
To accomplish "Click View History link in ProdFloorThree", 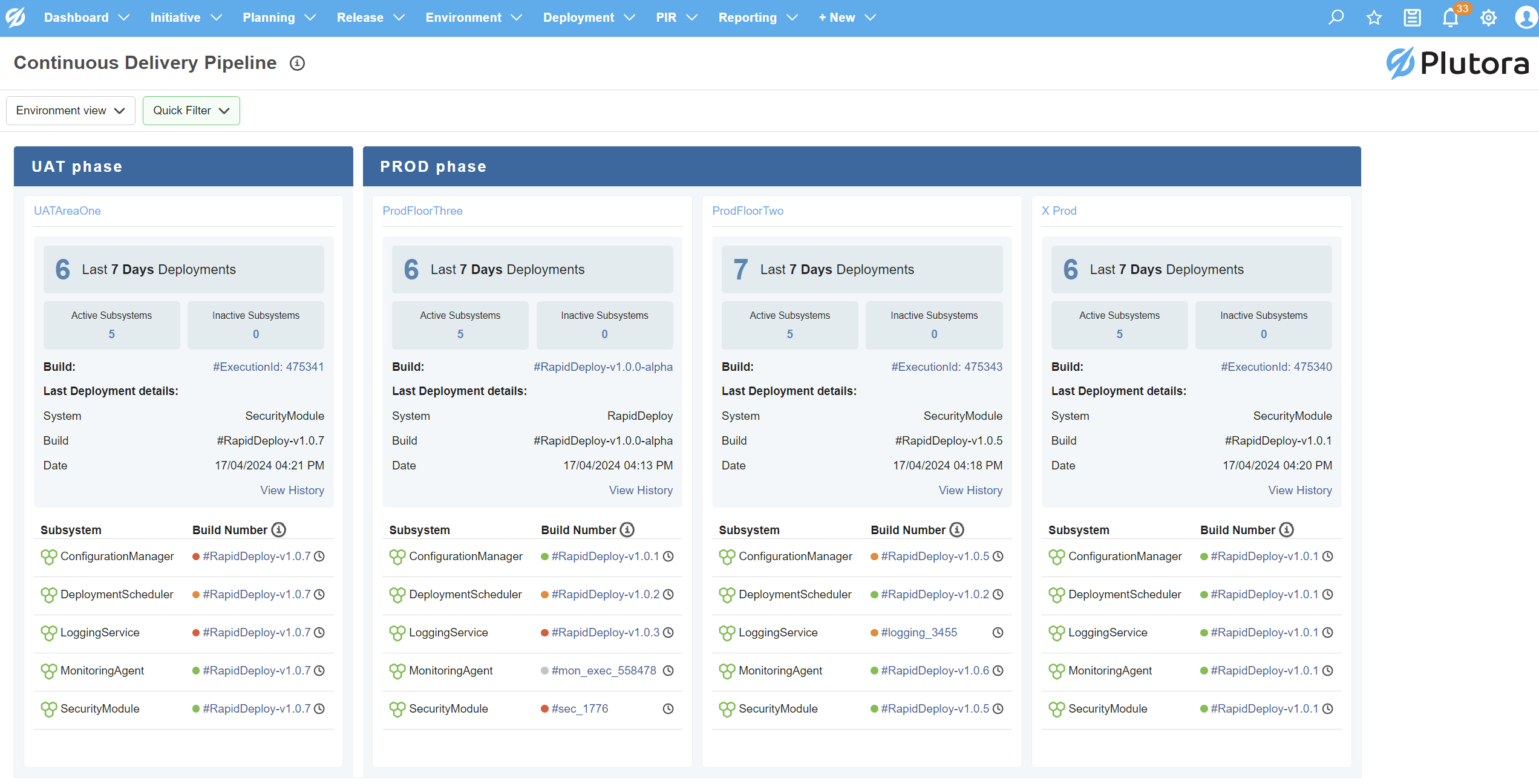I will pyautogui.click(x=641, y=490).
